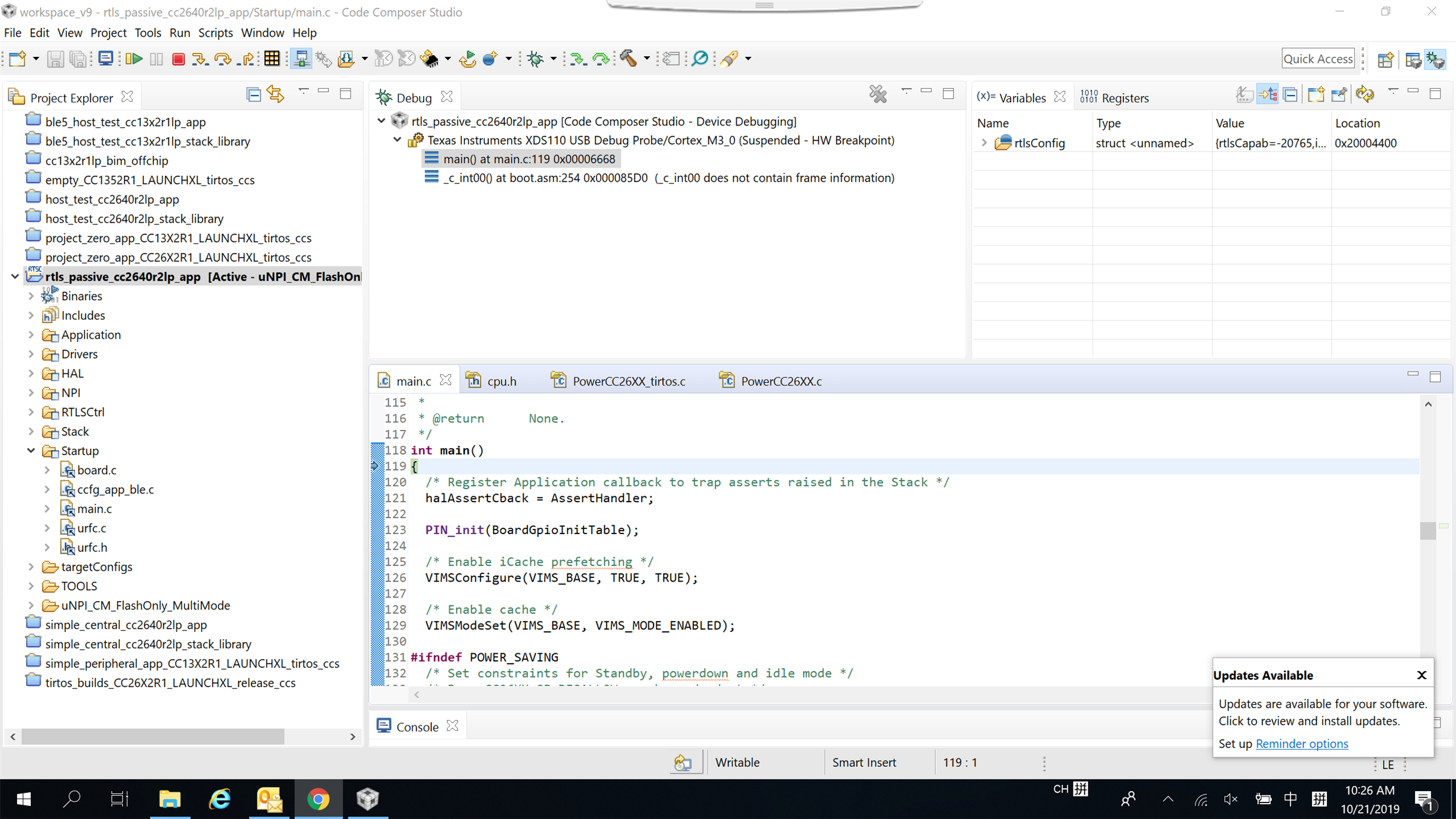Click the green Resume debug button

[134, 59]
